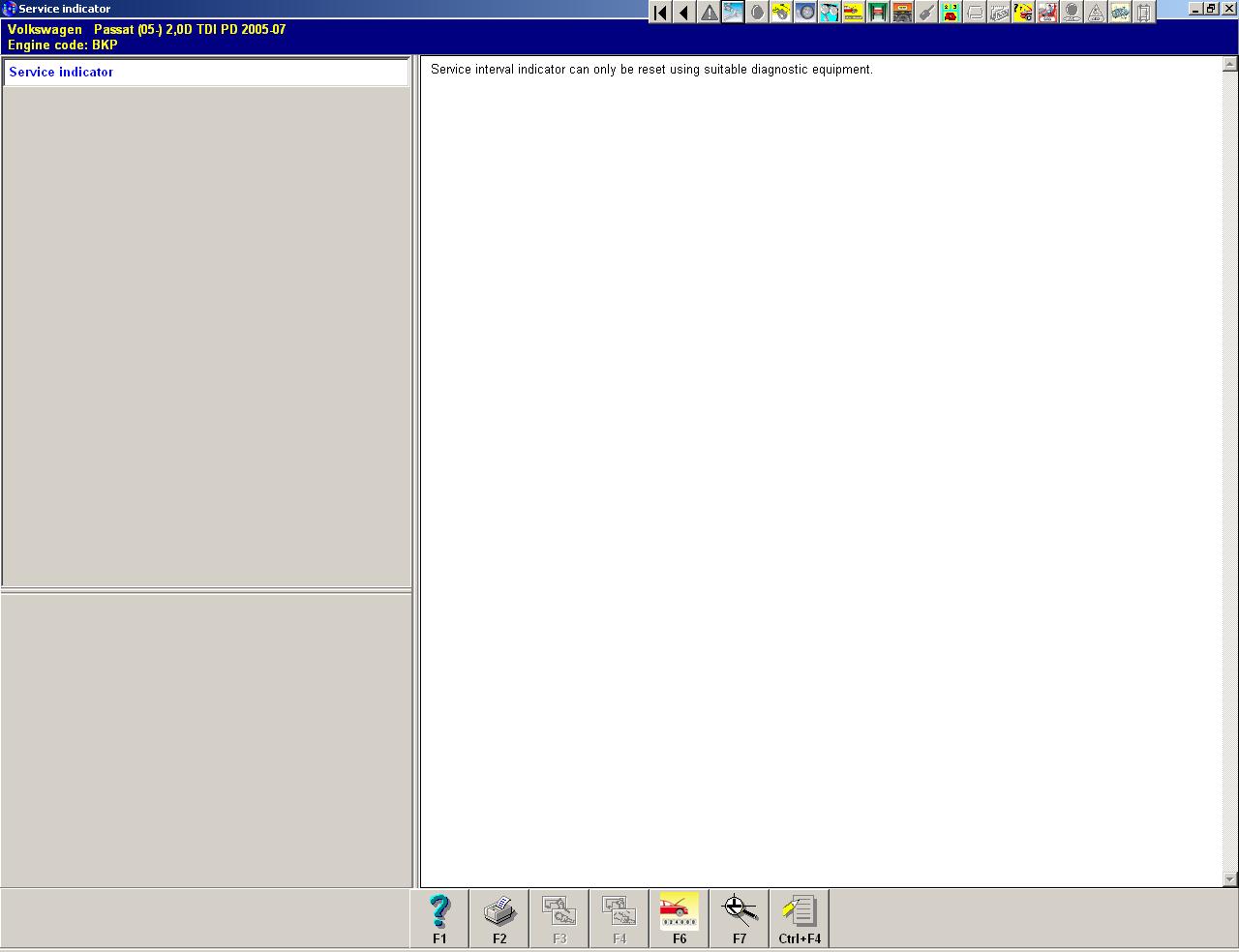
Task: Minimize the Service indicator window
Action: [x=1196, y=9]
